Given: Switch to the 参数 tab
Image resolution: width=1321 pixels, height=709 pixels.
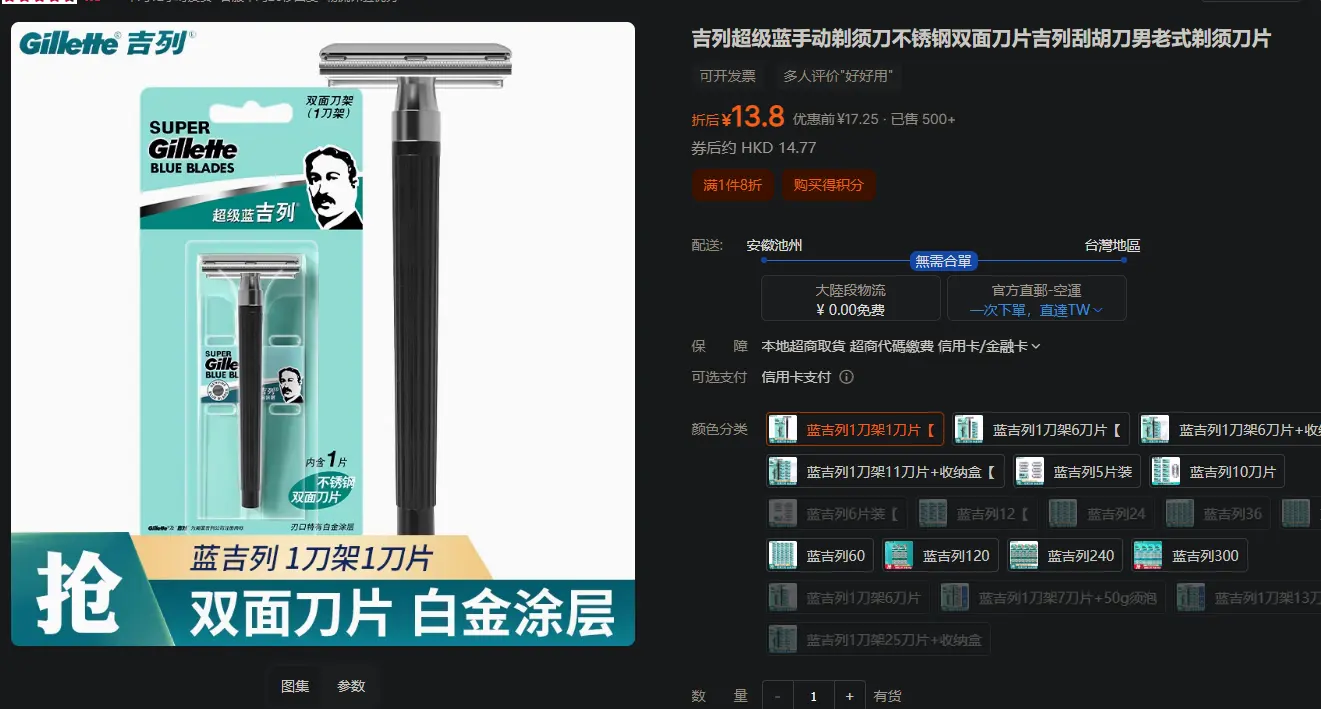Looking at the screenshot, I should click(x=351, y=686).
